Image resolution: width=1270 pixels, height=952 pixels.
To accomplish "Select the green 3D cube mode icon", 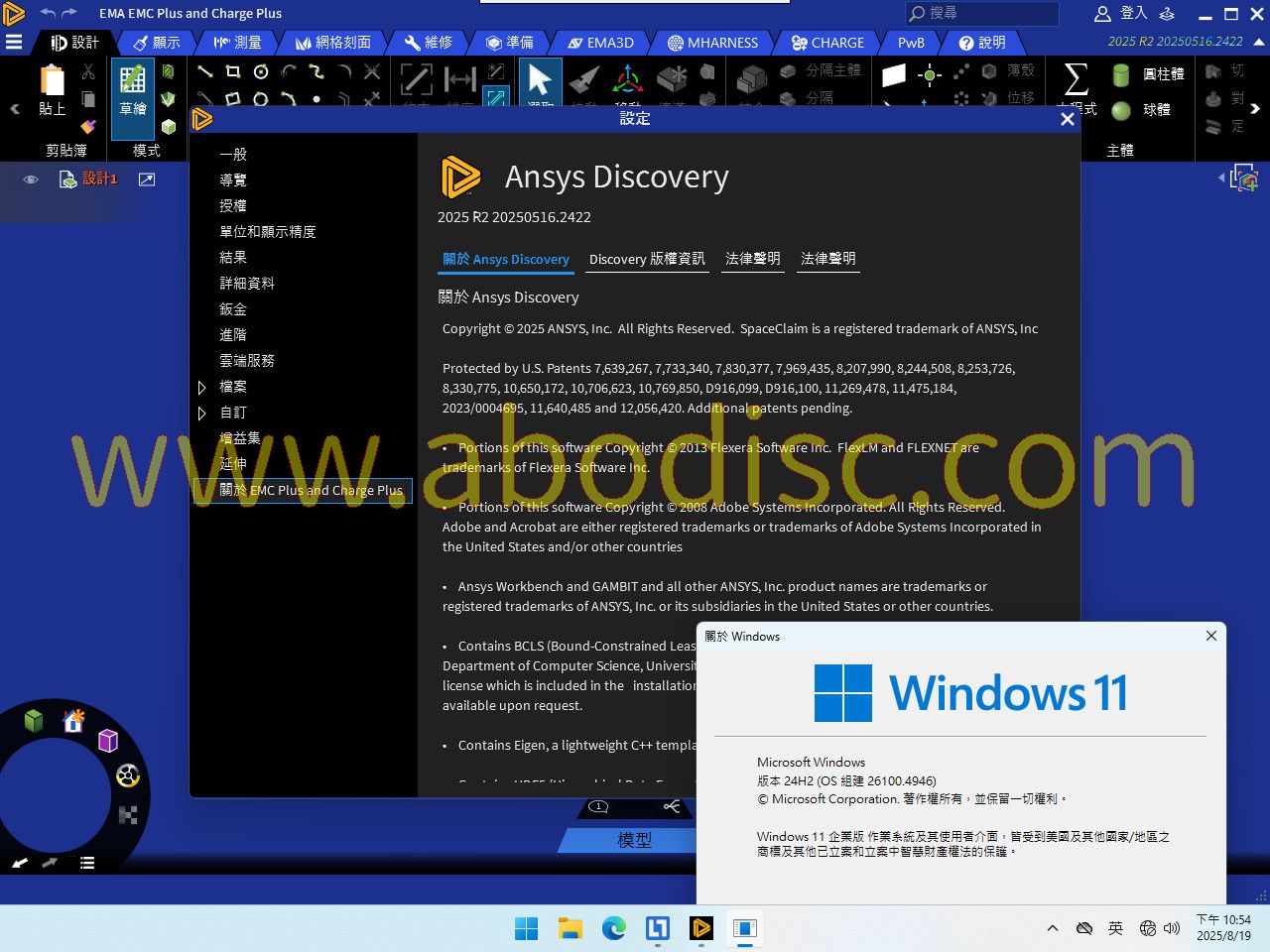I will [169, 126].
